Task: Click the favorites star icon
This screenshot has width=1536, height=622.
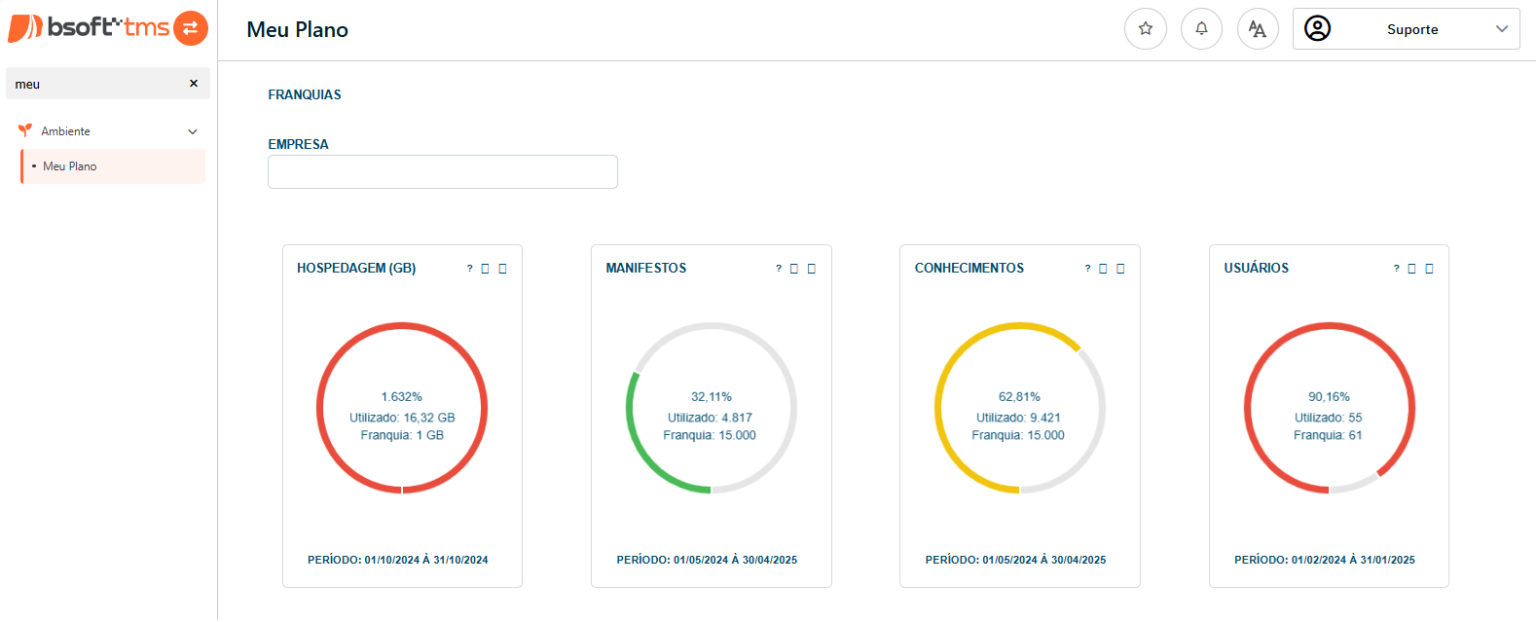Action: [x=1145, y=29]
